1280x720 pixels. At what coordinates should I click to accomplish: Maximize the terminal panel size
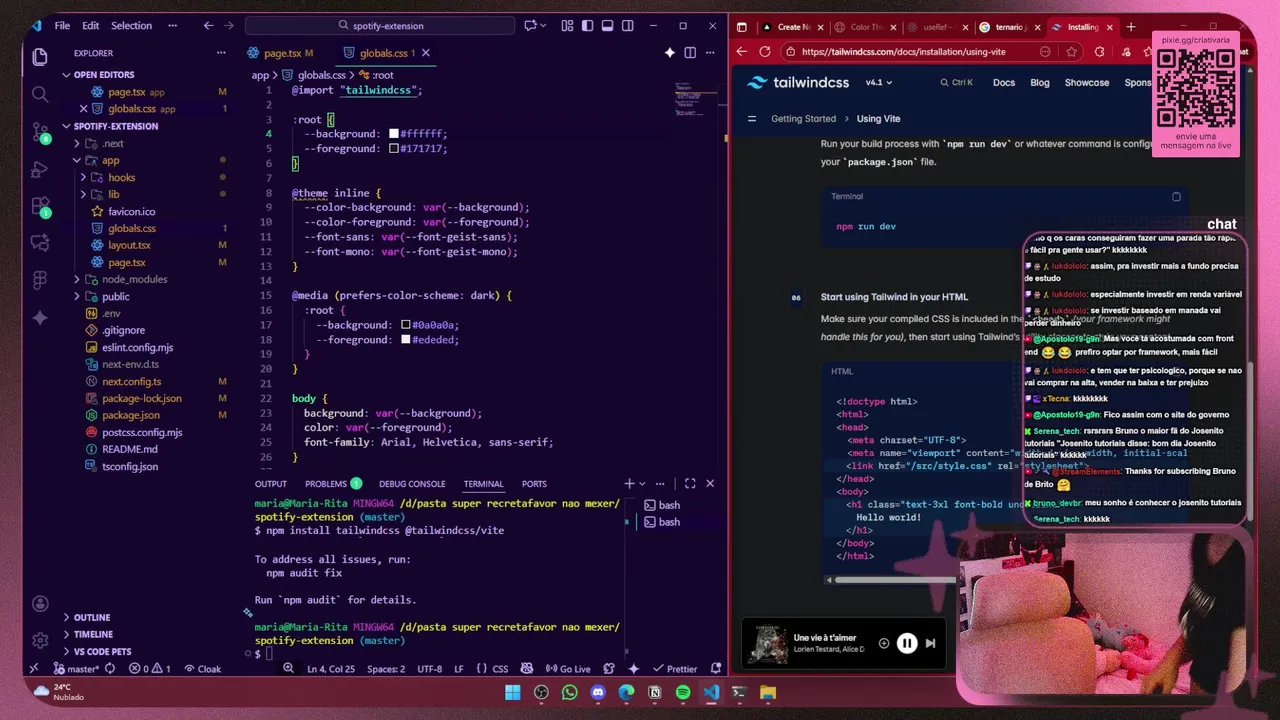[690, 484]
